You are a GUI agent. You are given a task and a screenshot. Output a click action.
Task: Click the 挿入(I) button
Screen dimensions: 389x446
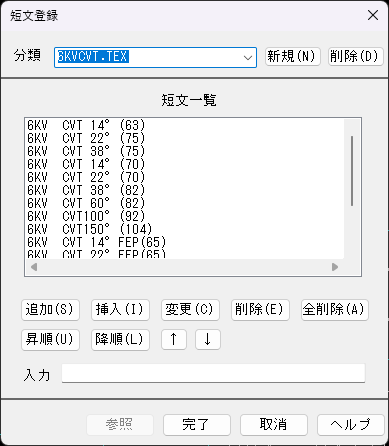click(x=120, y=310)
